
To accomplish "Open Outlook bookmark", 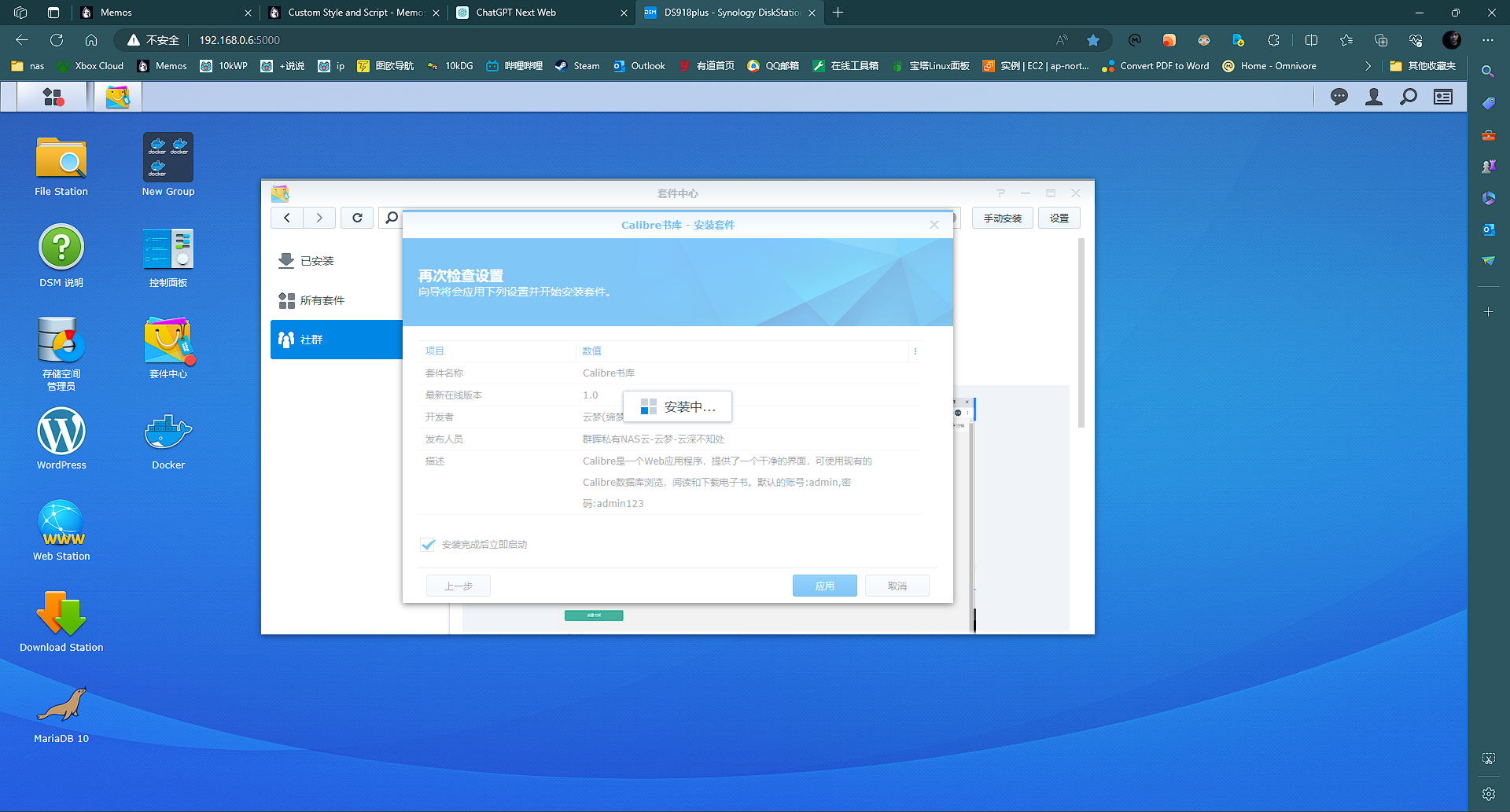I will pos(639,66).
